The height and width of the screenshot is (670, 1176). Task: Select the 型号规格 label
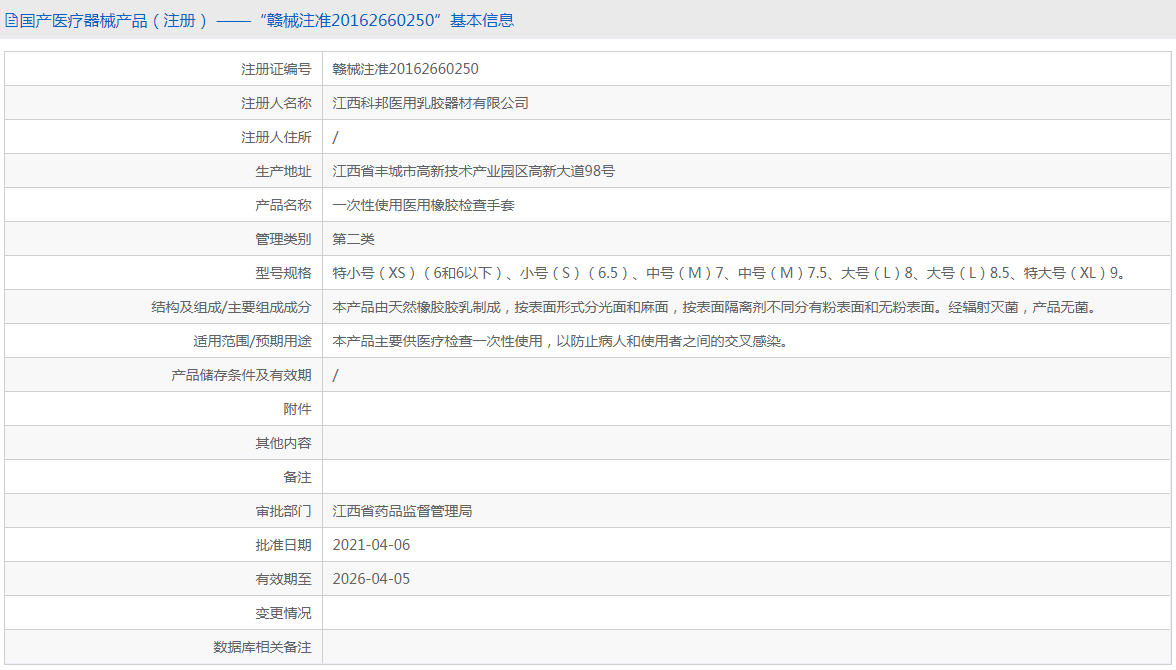tap(283, 273)
